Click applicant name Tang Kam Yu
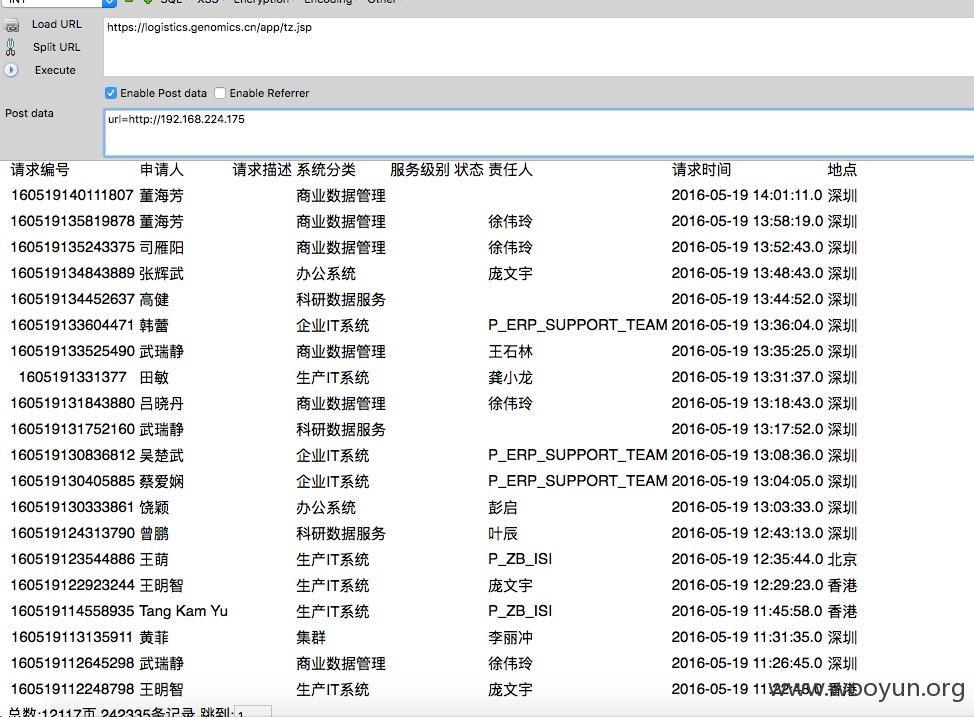Image resolution: width=974 pixels, height=717 pixels. click(183, 611)
